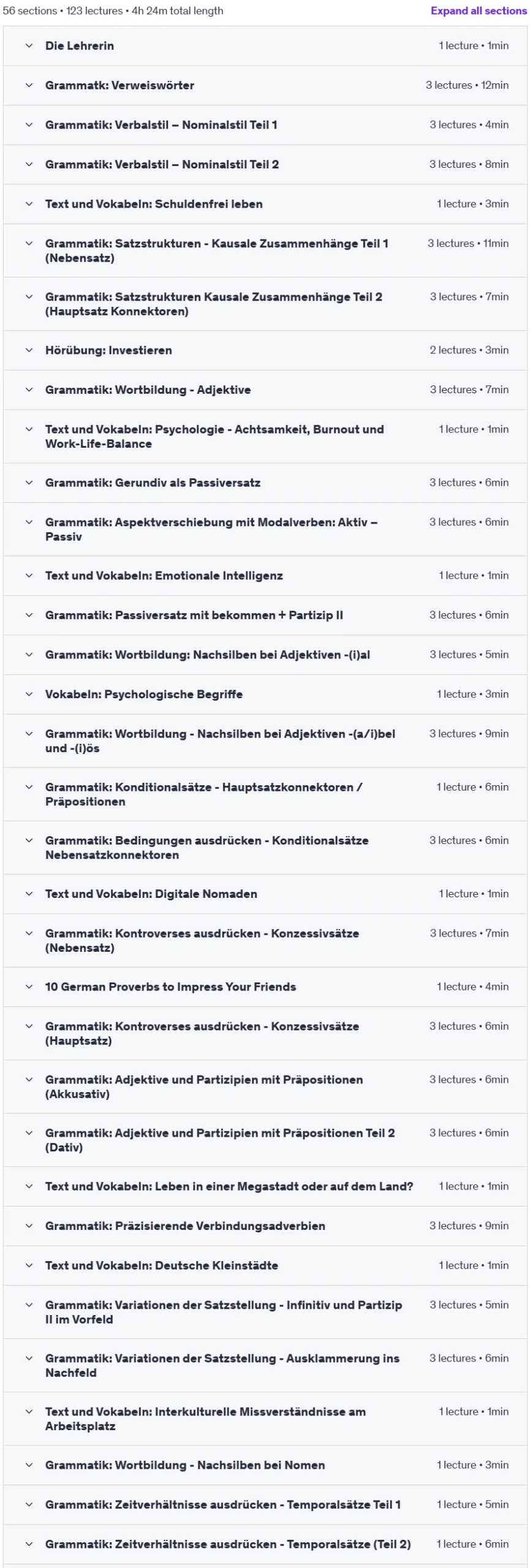Select Passiversatz mit bekommen + Partizip II
The height and width of the screenshot is (1568, 530).
[x=194, y=615]
